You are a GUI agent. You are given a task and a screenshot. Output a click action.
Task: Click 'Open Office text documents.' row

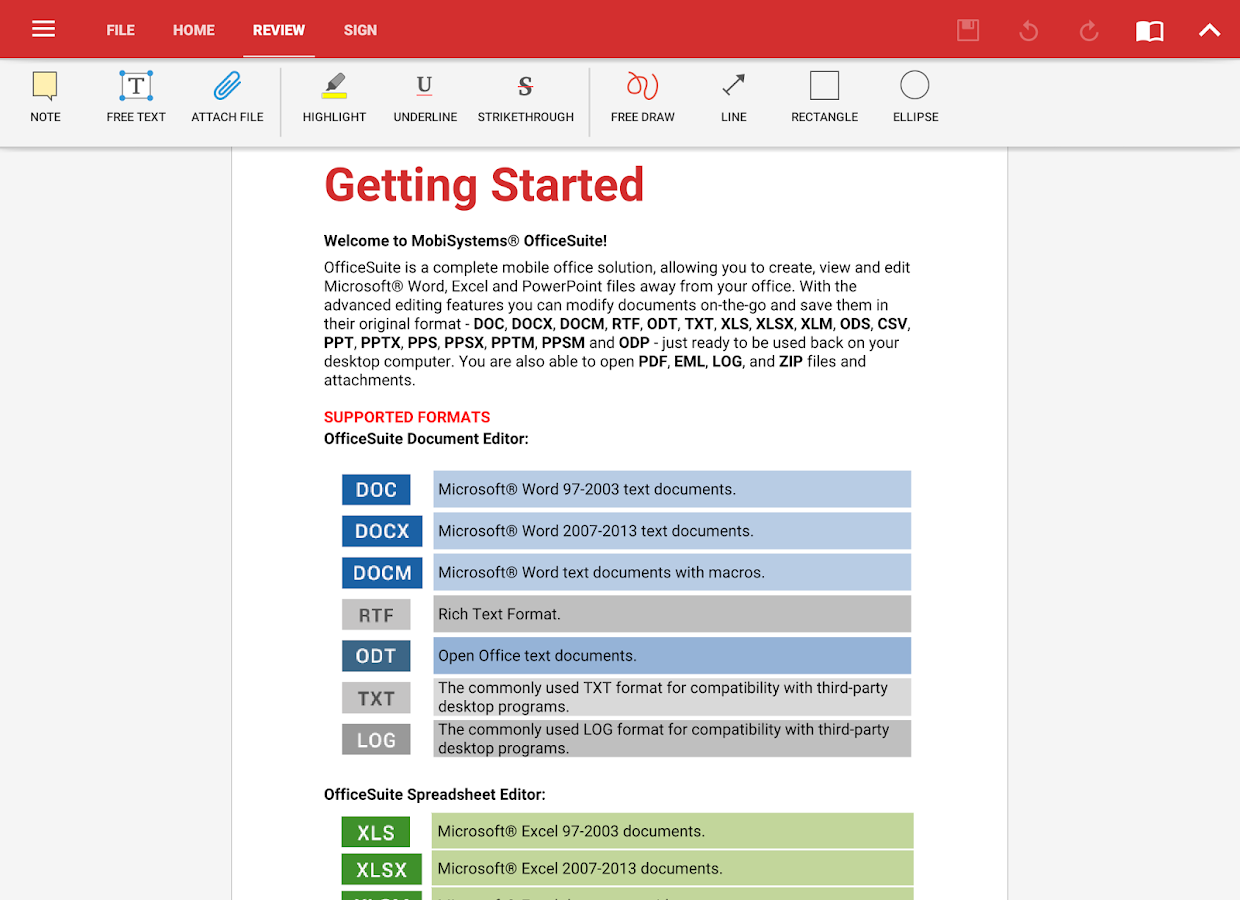click(672, 656)
